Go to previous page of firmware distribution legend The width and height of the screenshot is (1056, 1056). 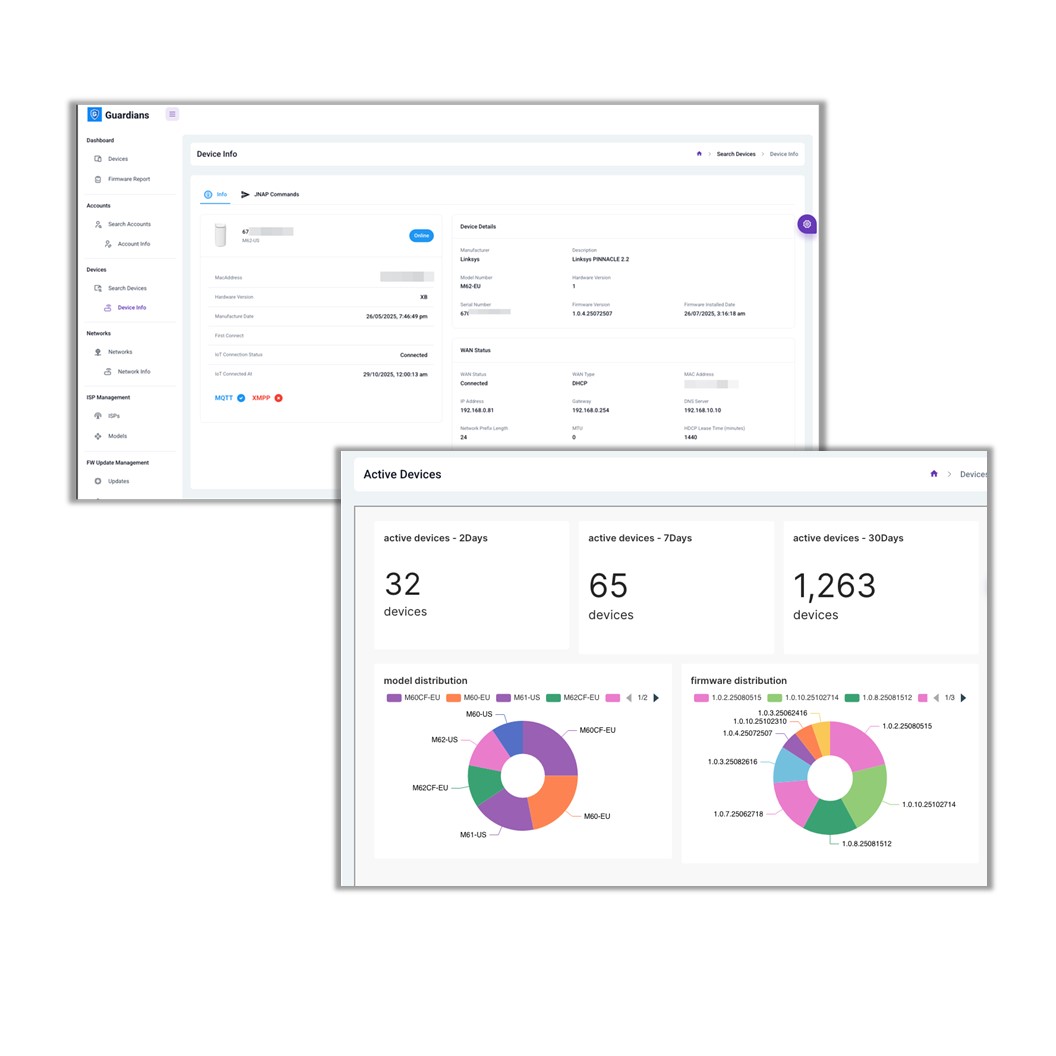coord(935,698)
